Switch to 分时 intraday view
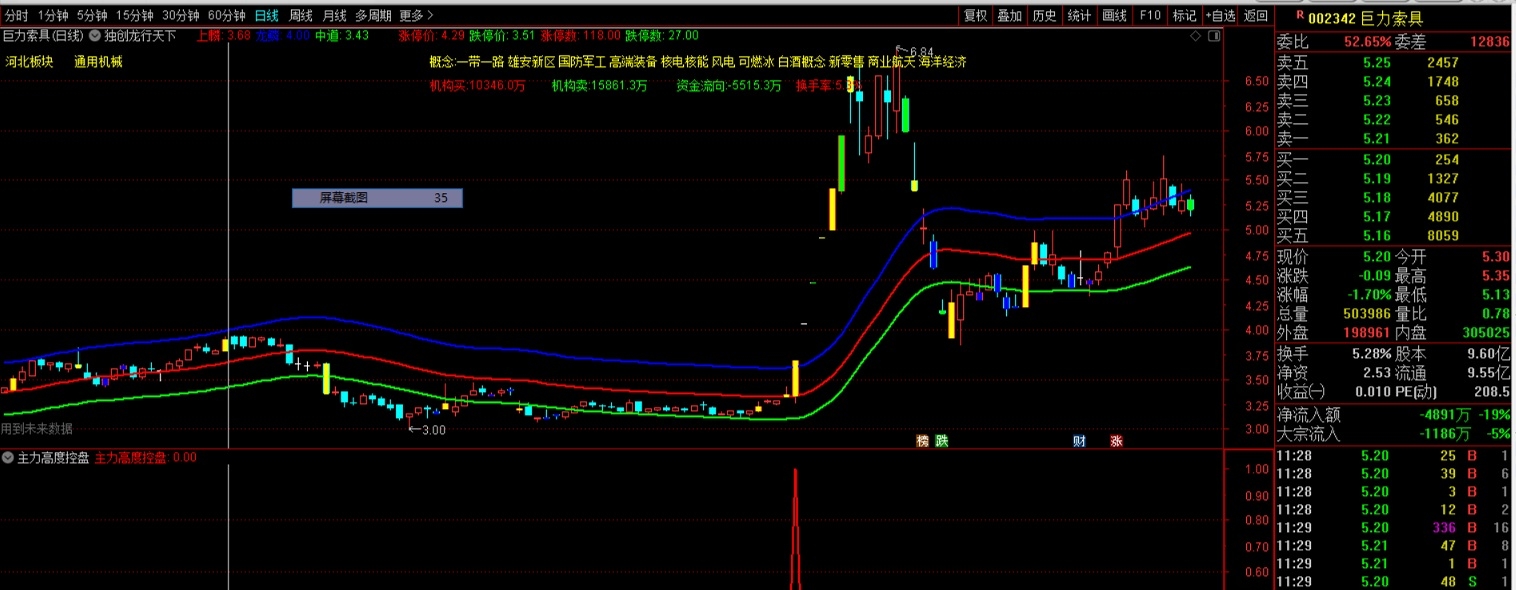The height and width of the screenshot is (590, 1516). (17, 16)
